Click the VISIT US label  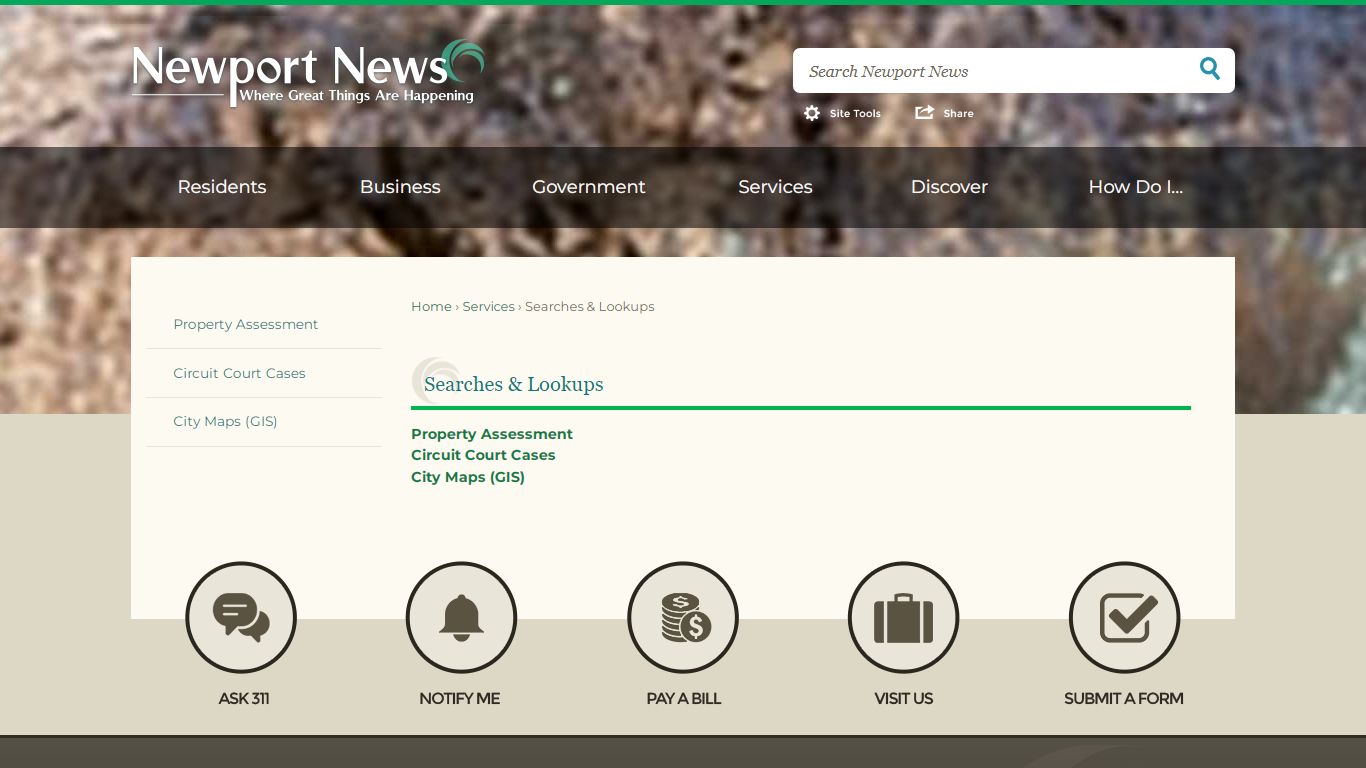(x=903, y=699)
